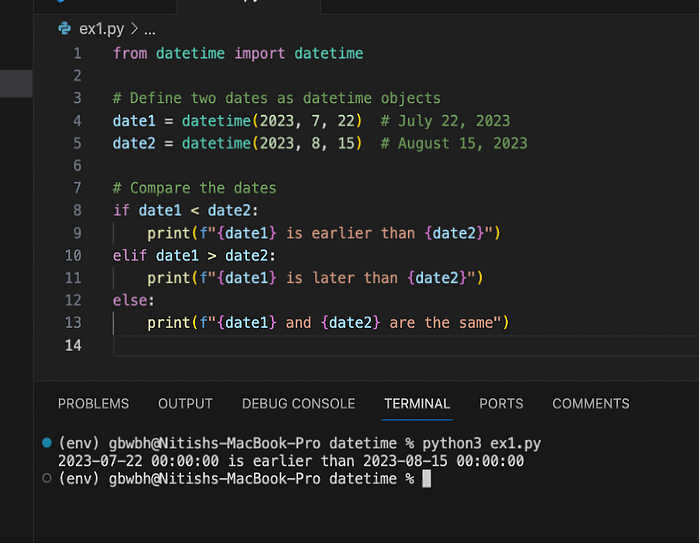Click the '# August 15, 2023' comment
700x544 pixels.
point(454,143)
